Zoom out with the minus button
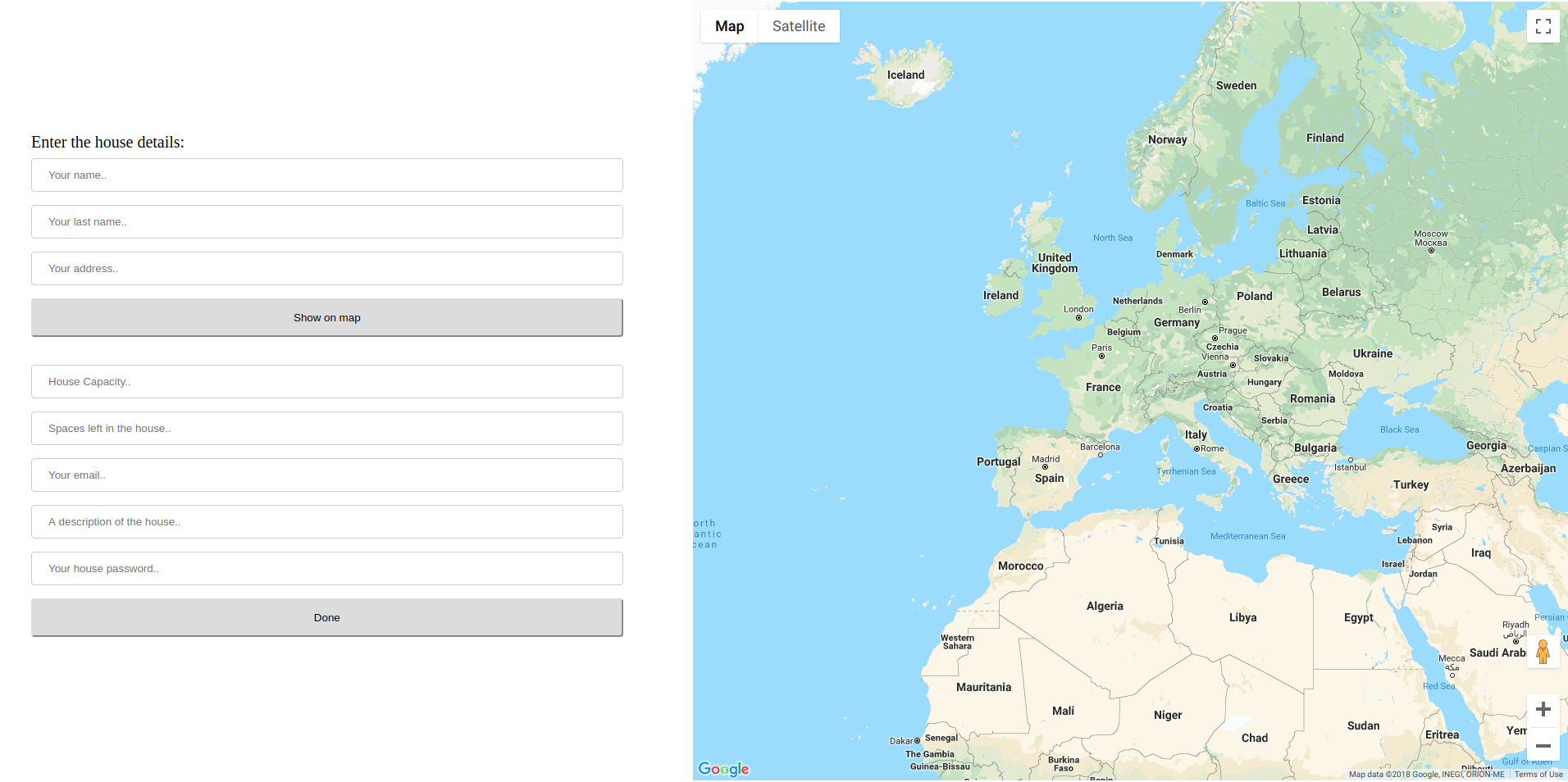Screen dimensions: 1568x782 coord(1543,745)
